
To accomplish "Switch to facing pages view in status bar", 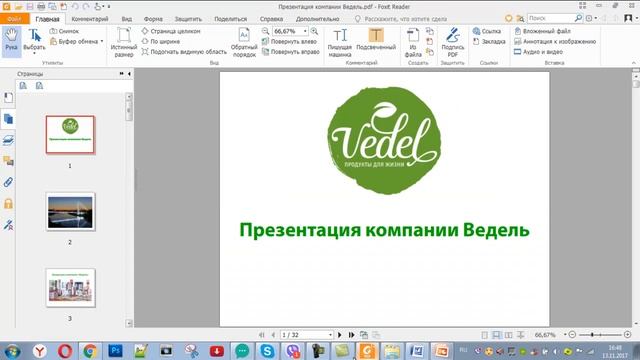I will (509, 335).
